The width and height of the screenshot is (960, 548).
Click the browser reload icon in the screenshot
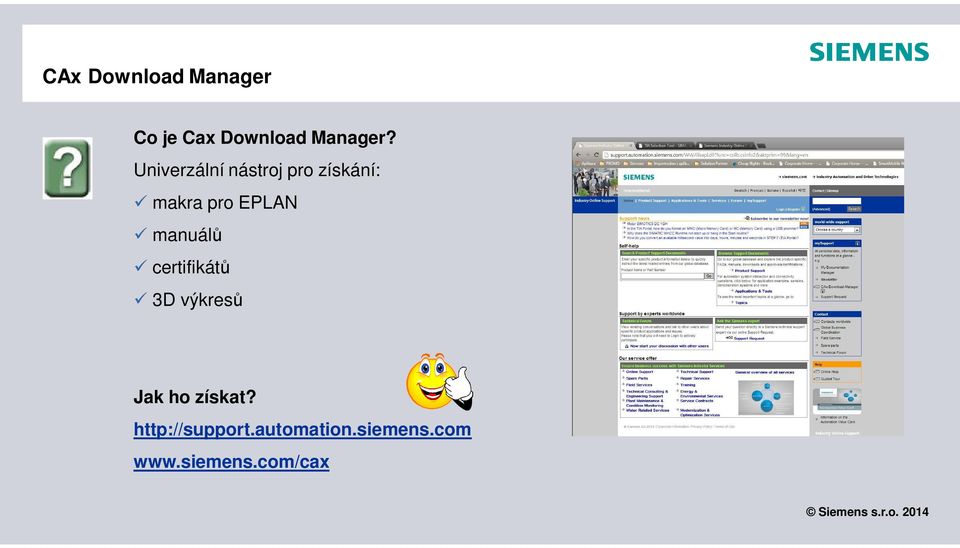pos(596,155)
